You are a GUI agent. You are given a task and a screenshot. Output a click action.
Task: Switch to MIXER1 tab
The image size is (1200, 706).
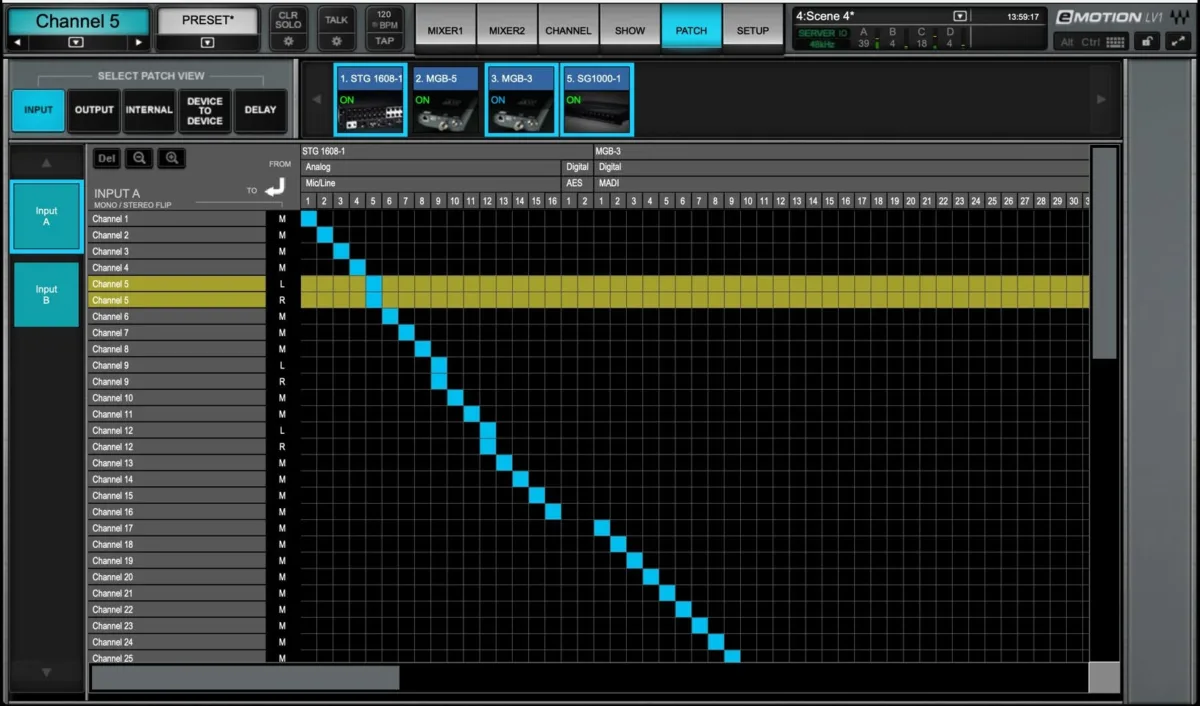445,30
